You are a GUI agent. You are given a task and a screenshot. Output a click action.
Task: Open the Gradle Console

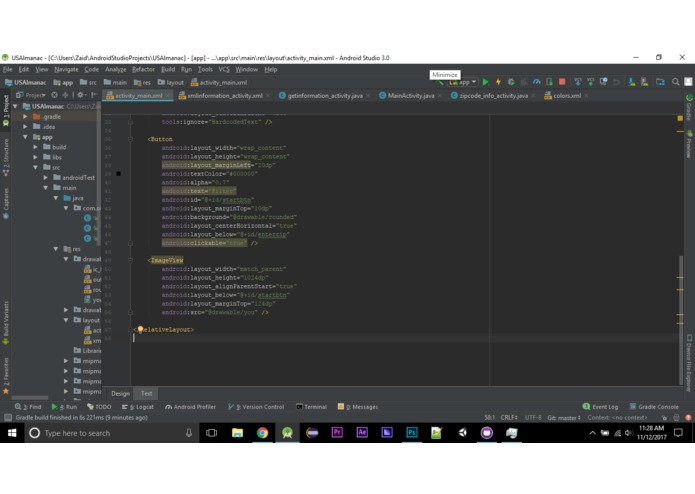click(654, 407)
